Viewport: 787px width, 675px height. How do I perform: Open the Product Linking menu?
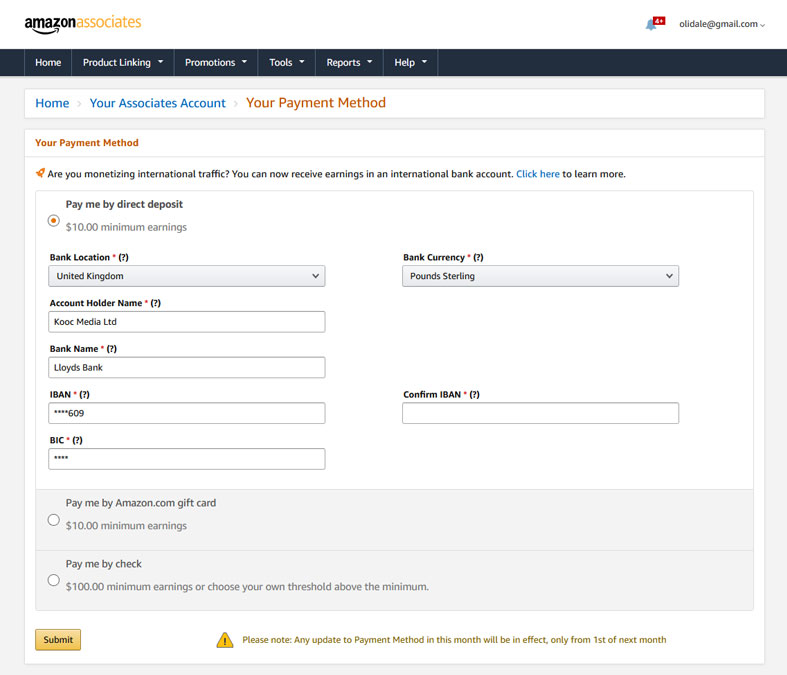123,62
